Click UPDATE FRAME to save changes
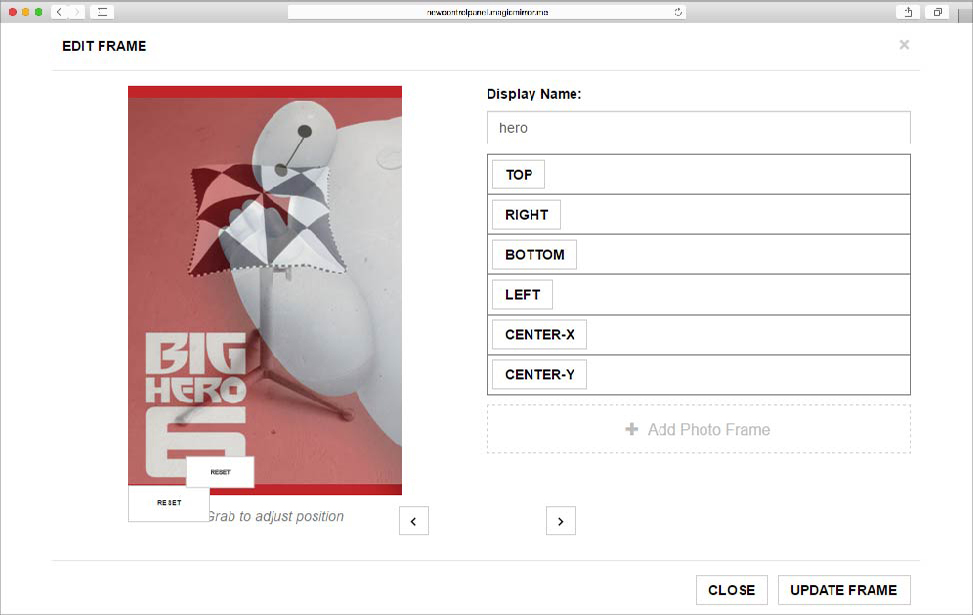973x615 pixels. tap(844, 590)
